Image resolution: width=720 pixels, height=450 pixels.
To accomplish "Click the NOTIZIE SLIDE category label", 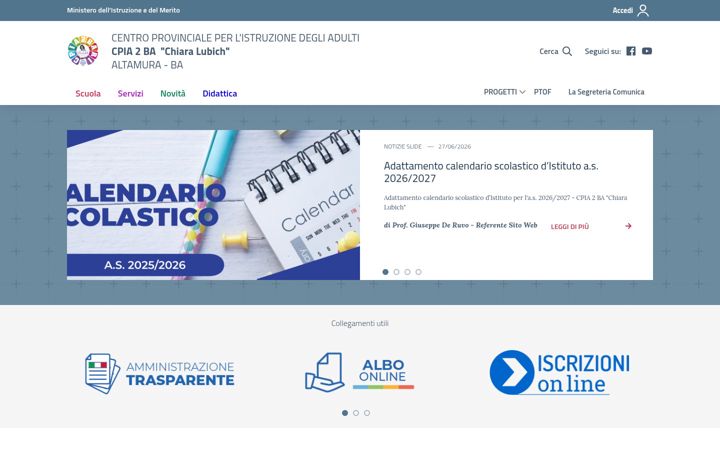I will pos(403,146).
